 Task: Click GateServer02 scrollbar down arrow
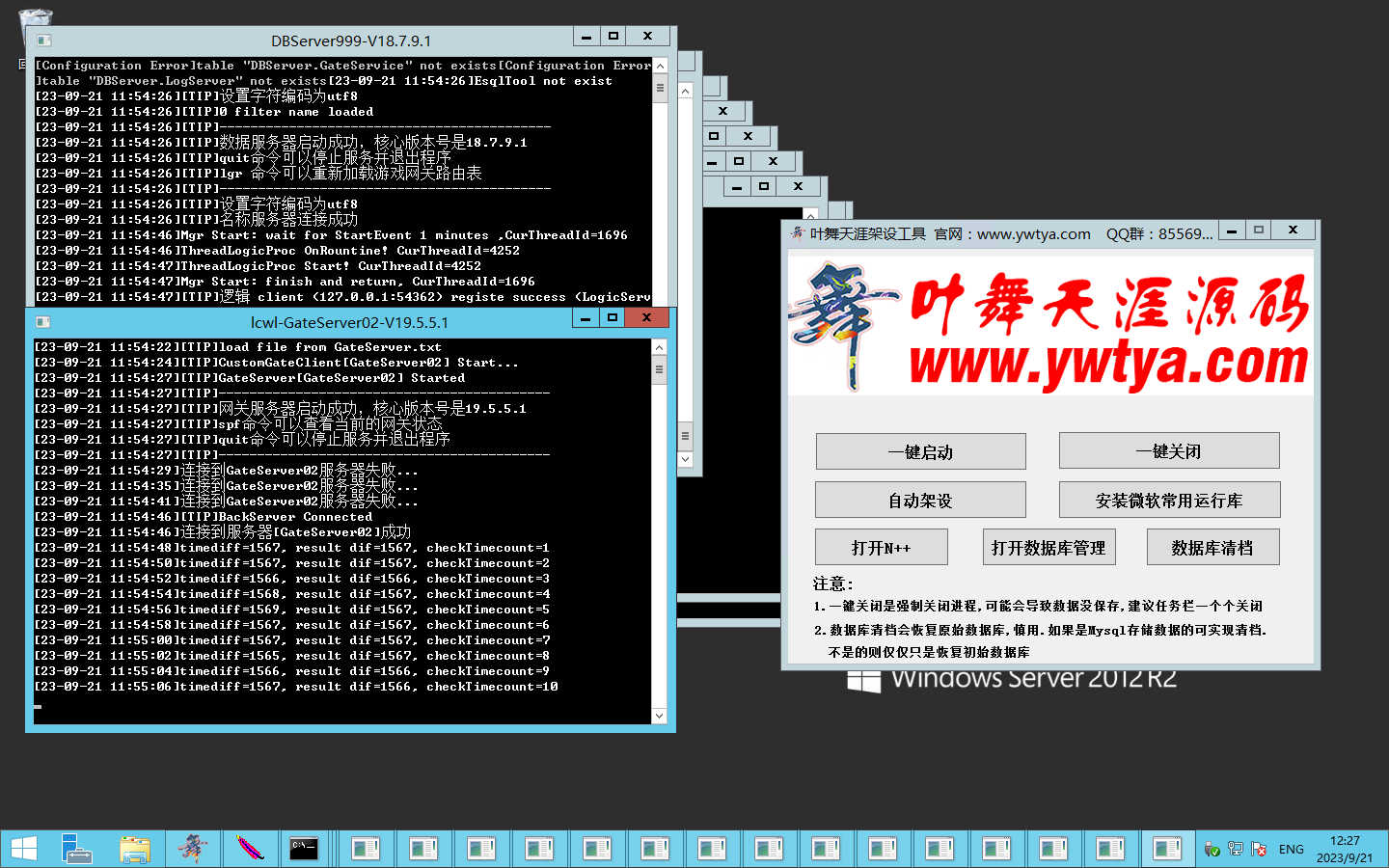[659, 716]
